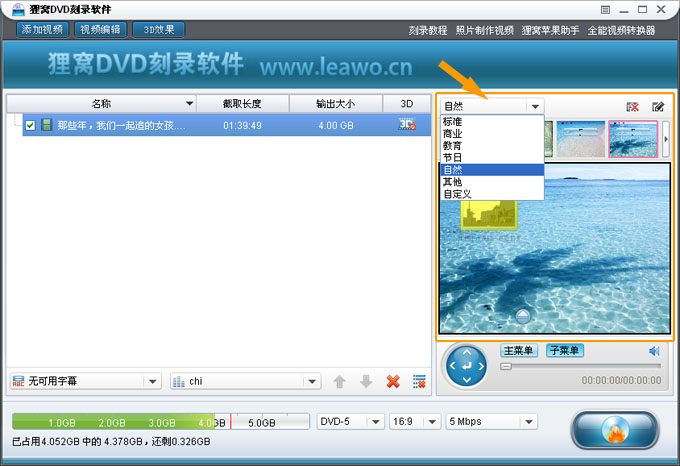Click the 添加视频 (add video) button

(x=42, y=29)
